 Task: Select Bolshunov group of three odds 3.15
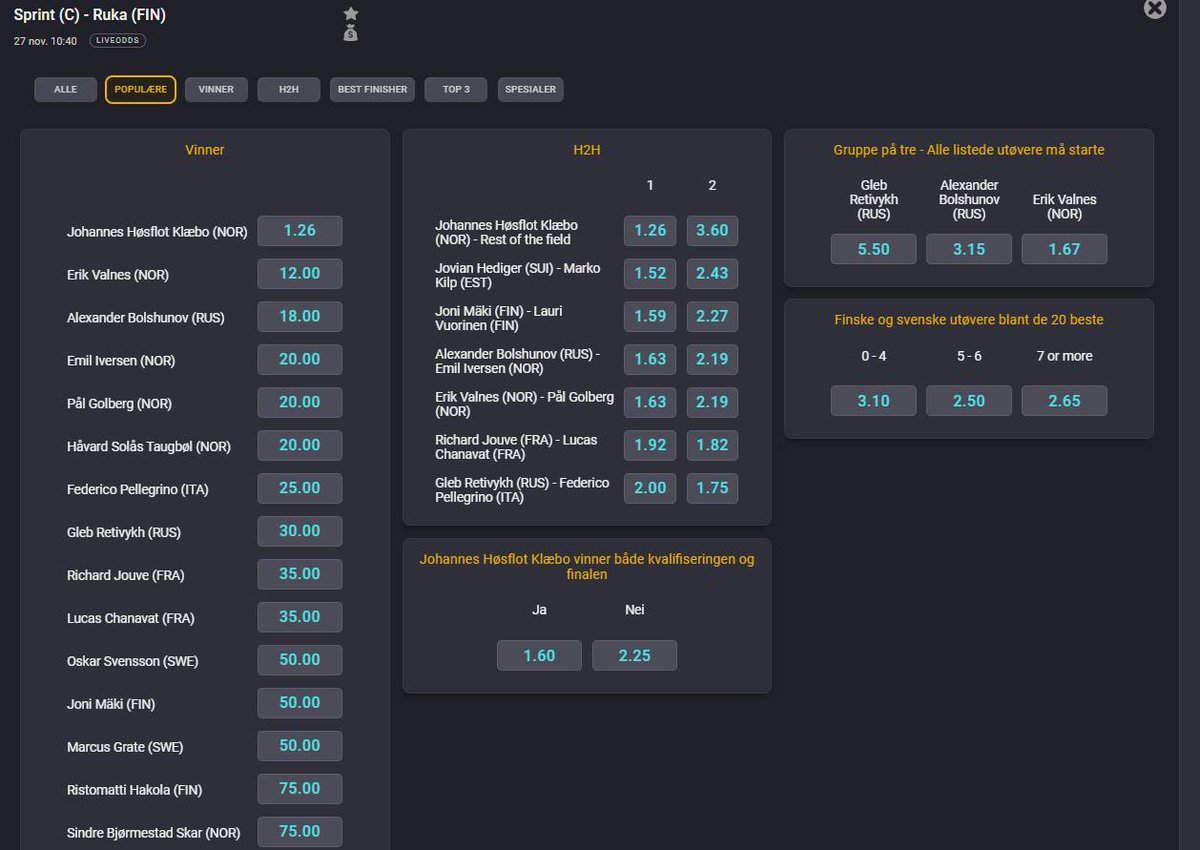point(969,250)
